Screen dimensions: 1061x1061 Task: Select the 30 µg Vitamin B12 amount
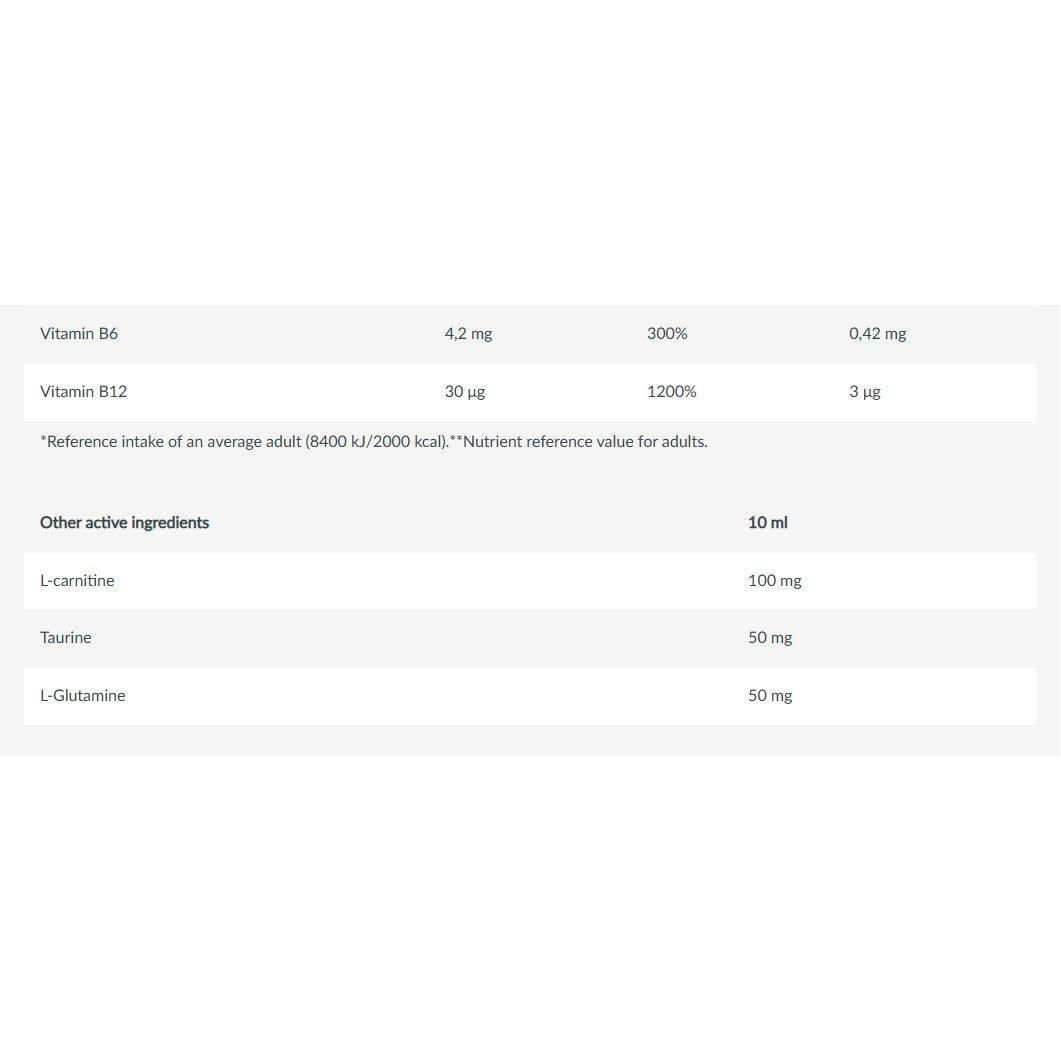coord(465,392)
